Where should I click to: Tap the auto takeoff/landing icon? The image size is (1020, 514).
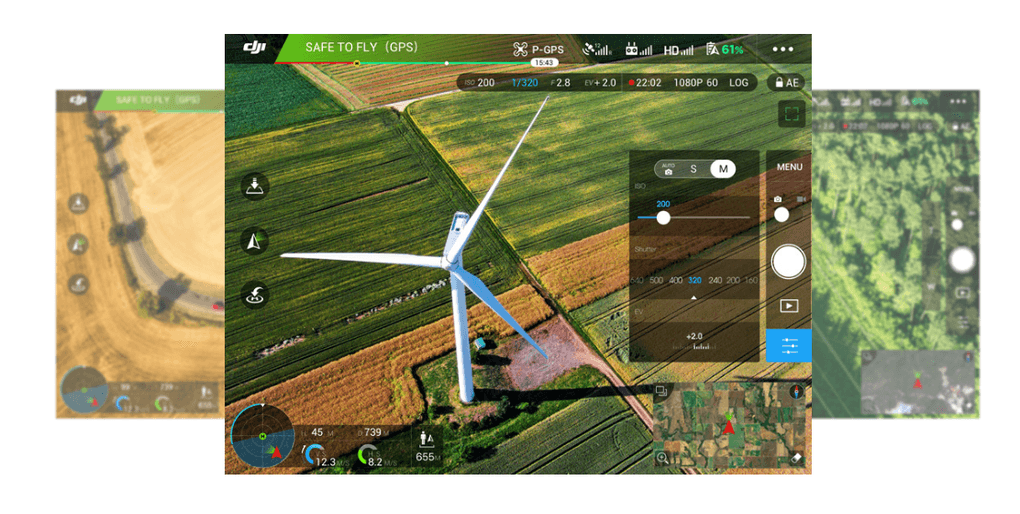255,186
